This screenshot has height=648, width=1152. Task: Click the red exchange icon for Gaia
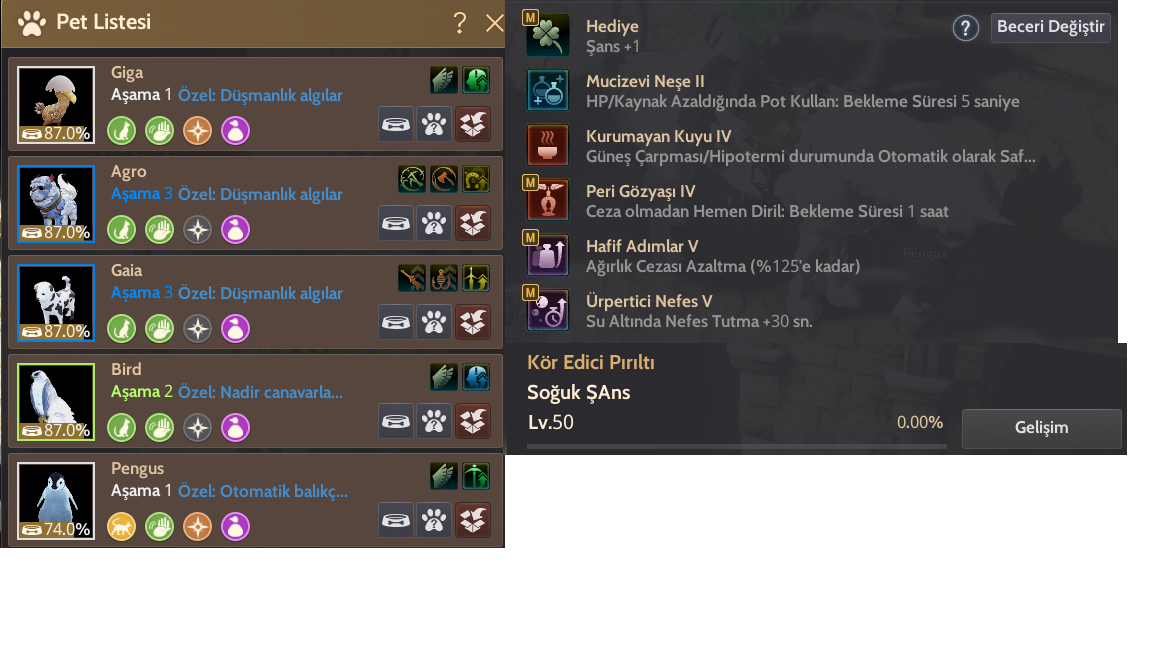click(472, 323)
